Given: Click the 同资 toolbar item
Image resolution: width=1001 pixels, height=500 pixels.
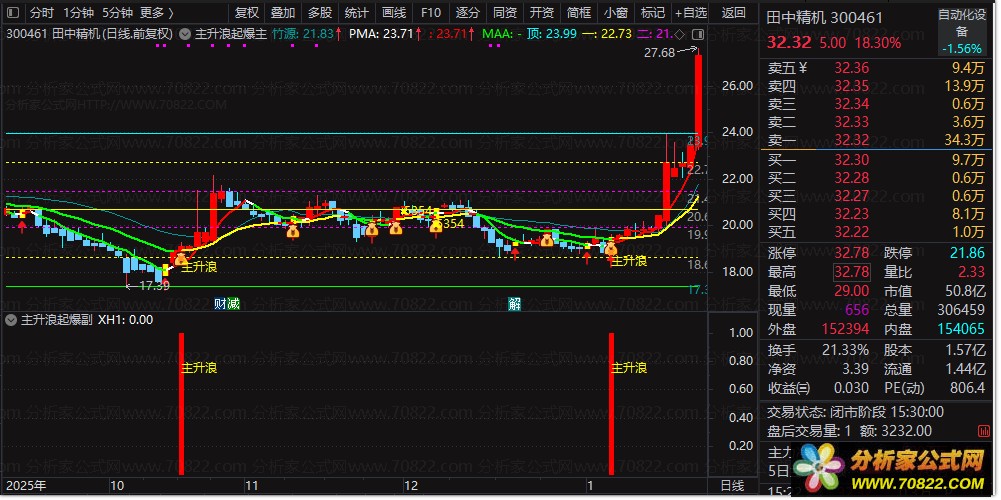Looking at the screenshot, I should (504, 12).
